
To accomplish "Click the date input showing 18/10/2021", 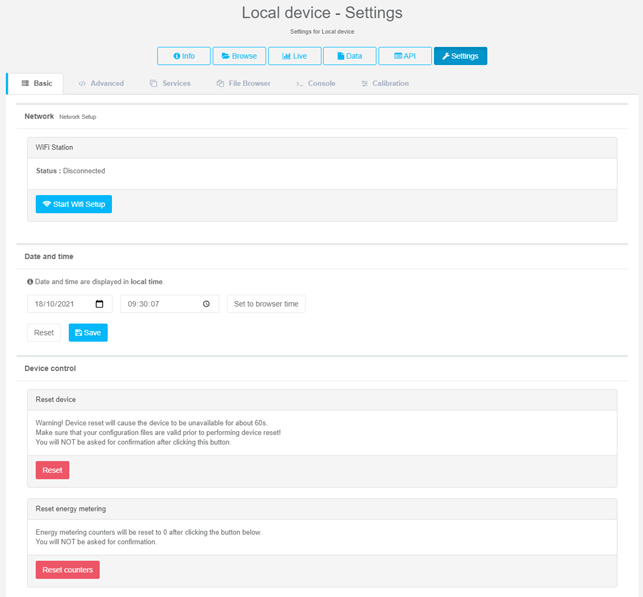I will pos(60,304).
